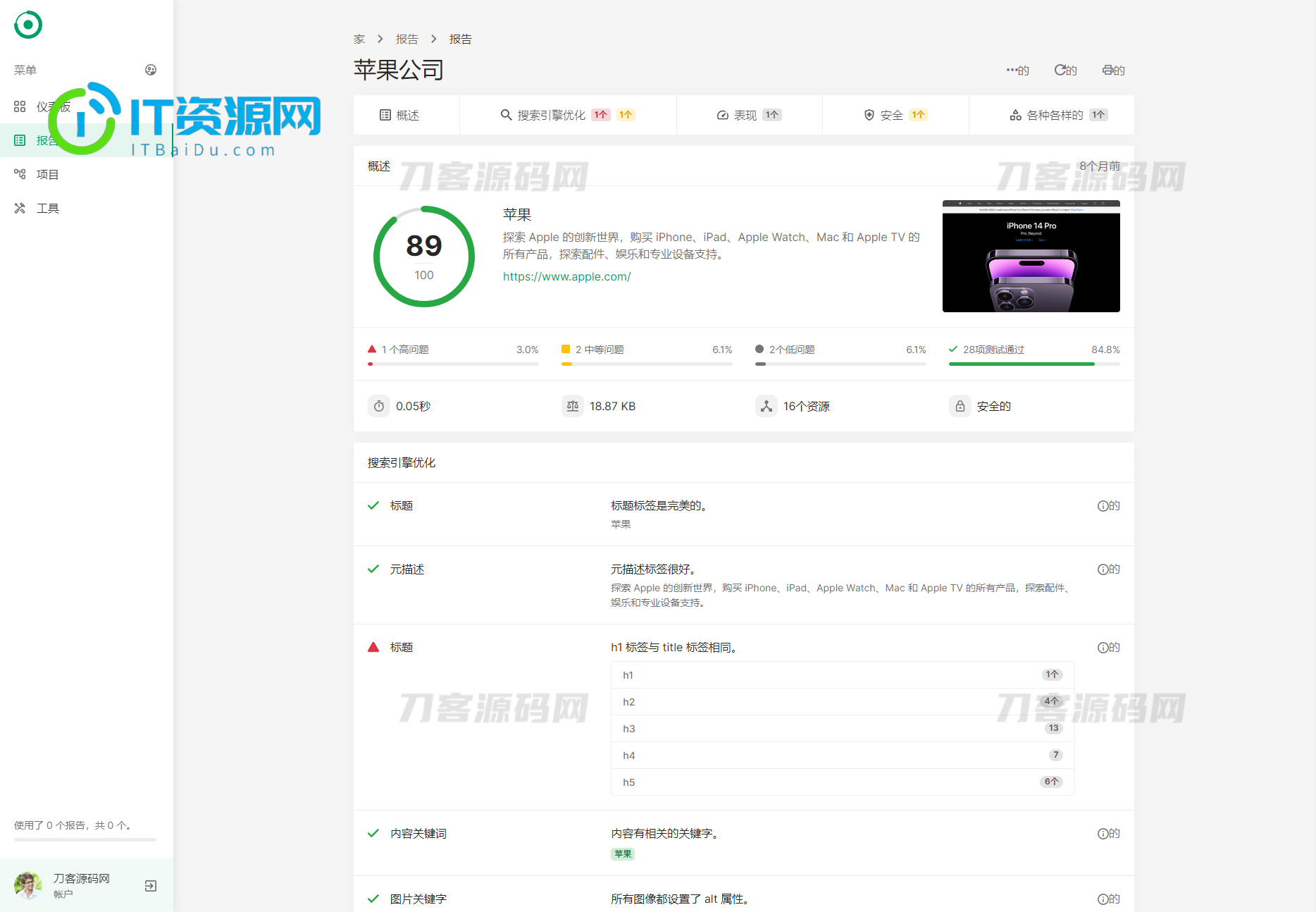Open info icon for 内容有相关的关键字 row

1108,833
